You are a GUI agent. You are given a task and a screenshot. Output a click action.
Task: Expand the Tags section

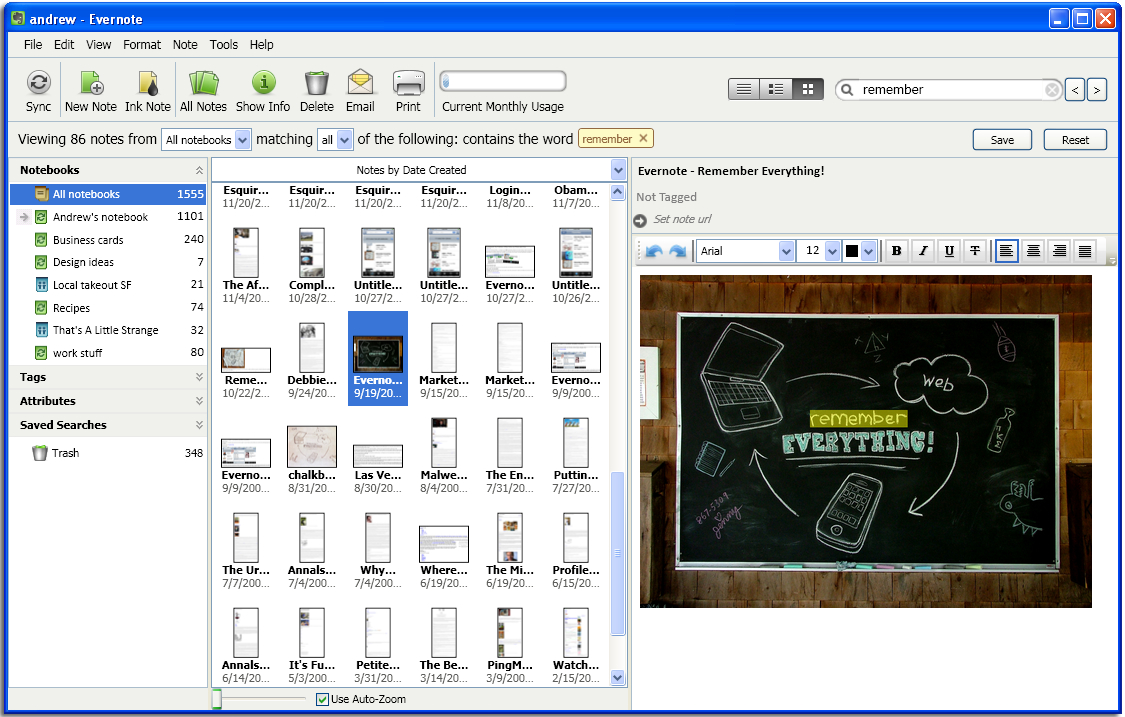tap(199, 377)
